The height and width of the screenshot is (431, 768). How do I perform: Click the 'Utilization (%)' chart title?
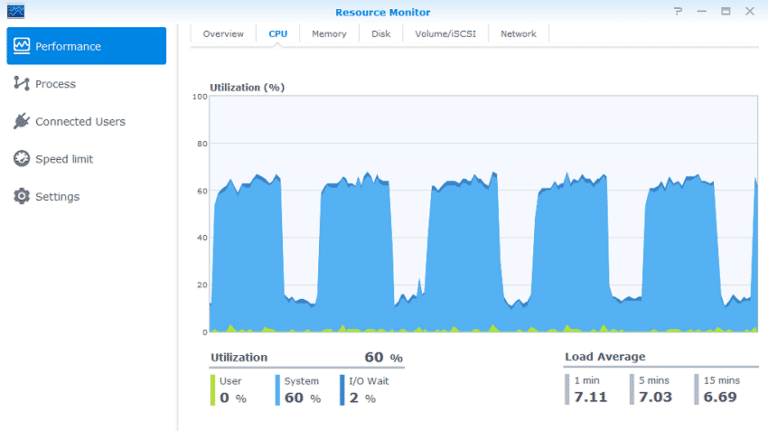point(247,88)
